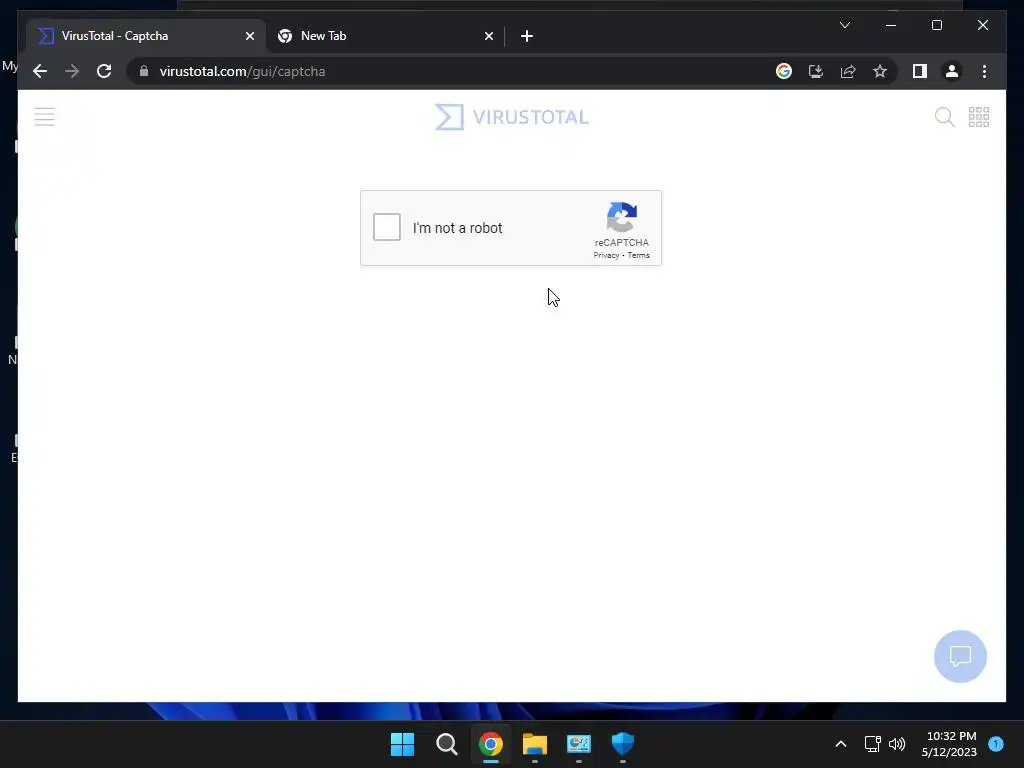This screenshot has height=768, width=1024.
Task: Open the reCAPTCHA Privacy link
Action: (605, 255)
